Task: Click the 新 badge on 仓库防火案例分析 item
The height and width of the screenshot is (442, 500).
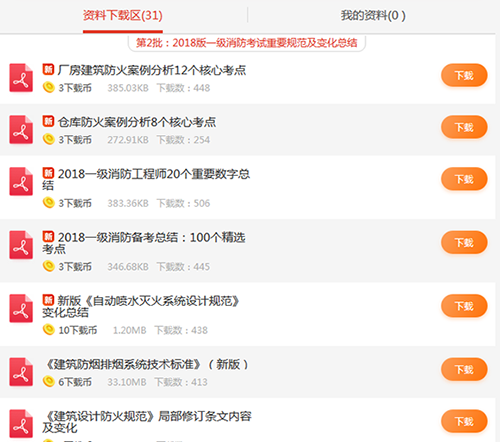Action: pyautogui.click(x=48, y=121)
